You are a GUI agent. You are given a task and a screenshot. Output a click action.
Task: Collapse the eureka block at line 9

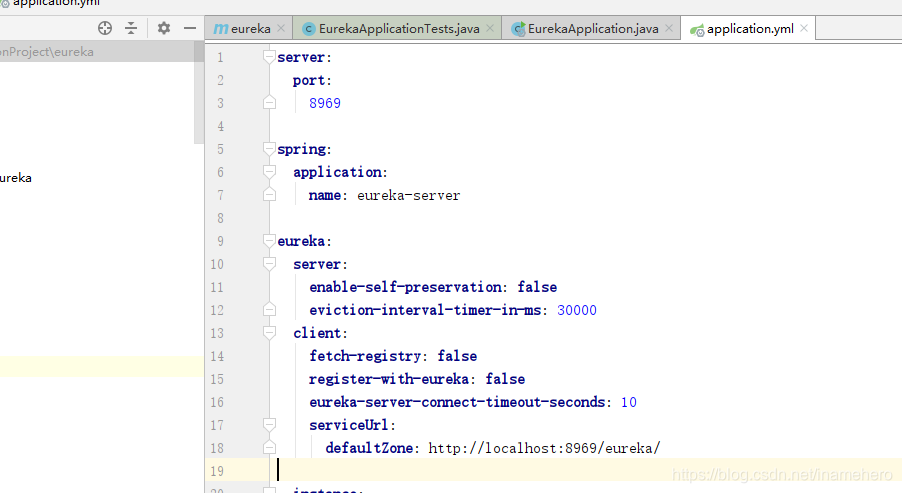pos(269,240)
